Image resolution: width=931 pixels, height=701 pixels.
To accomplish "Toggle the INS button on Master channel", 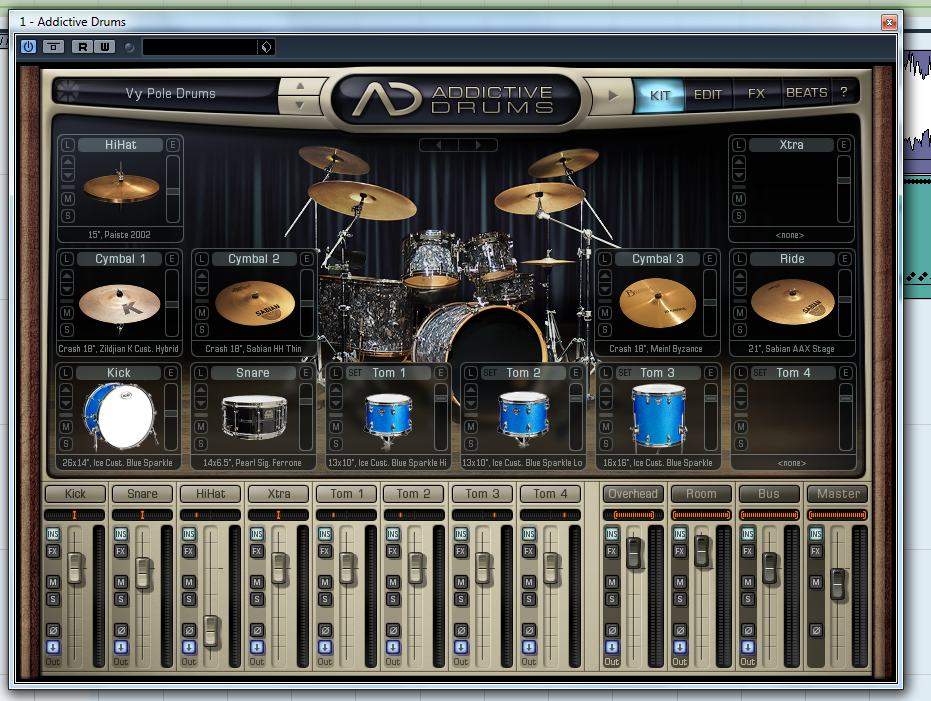I will coord(816,534).
